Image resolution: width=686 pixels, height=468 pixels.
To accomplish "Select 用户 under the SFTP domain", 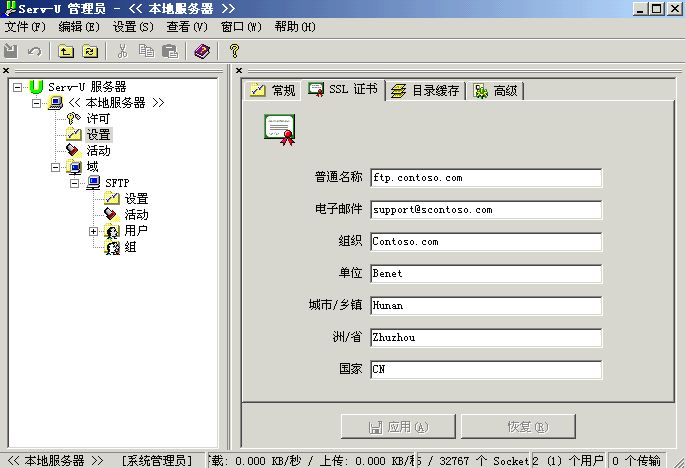I will 136,231.
